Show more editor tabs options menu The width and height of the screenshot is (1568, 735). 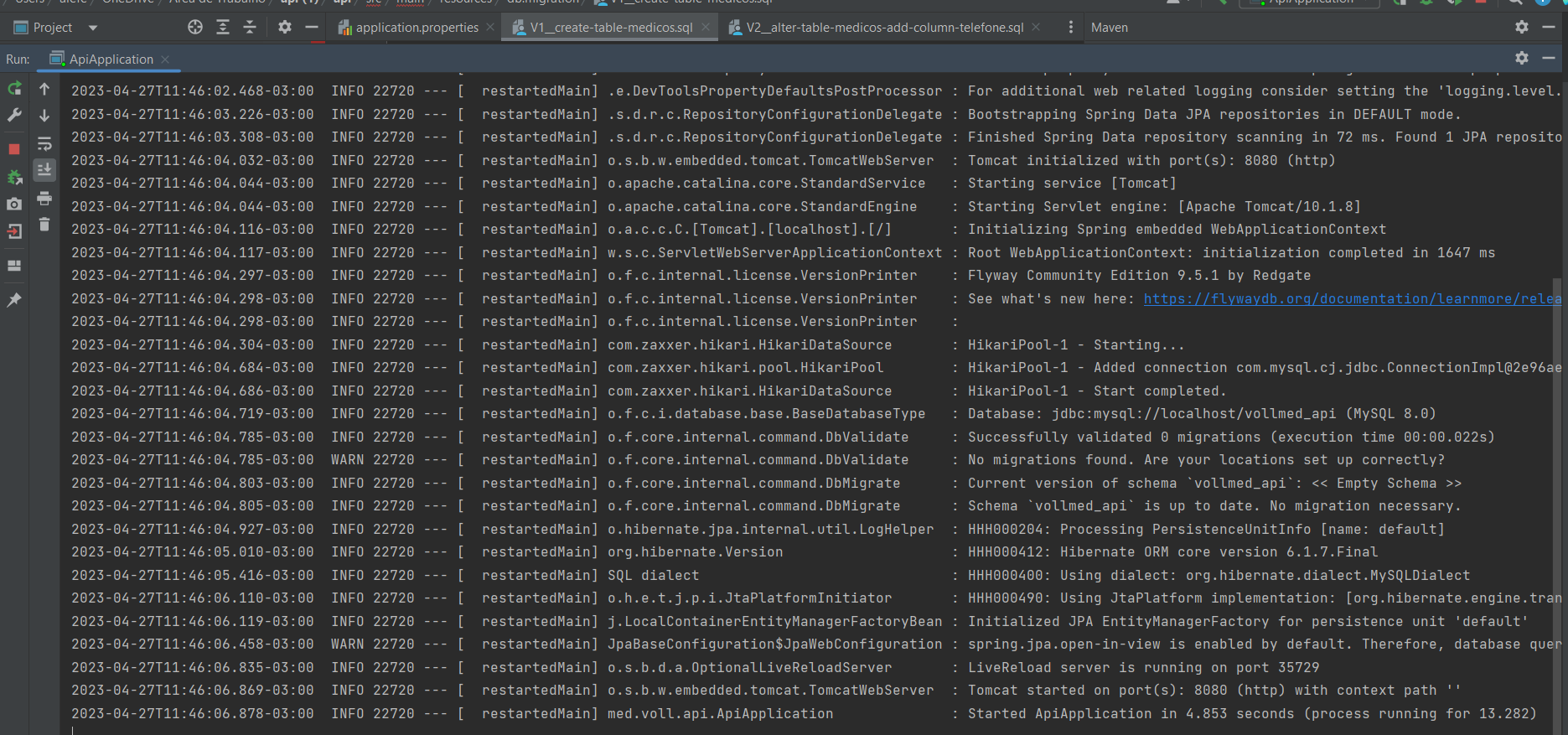pyautogui.click(x=1070, y=27)
